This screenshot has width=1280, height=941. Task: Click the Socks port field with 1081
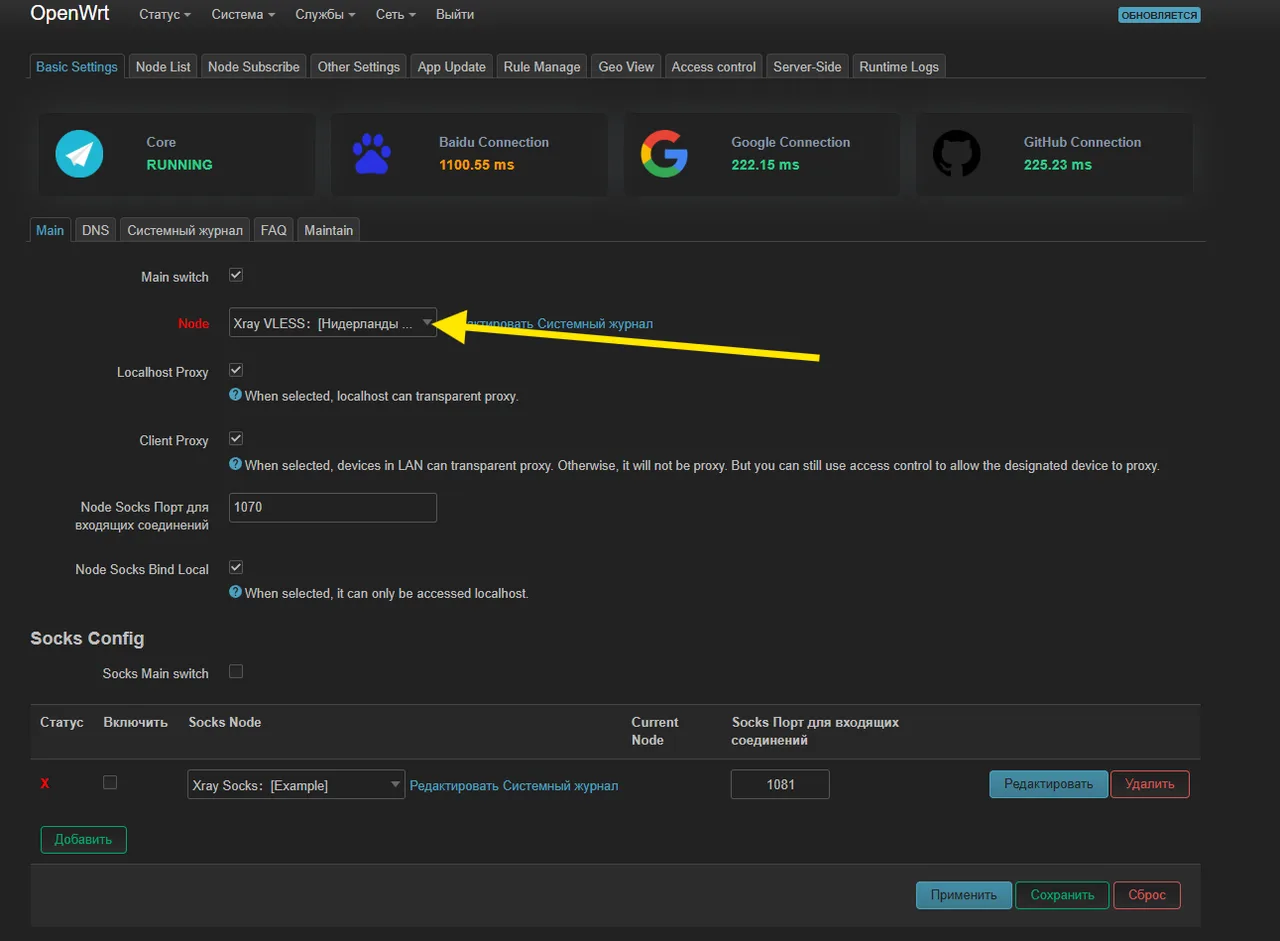point(780,784)
